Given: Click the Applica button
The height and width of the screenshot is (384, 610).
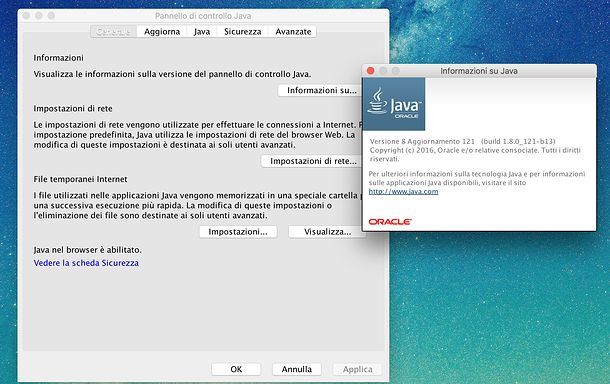Looking at the screenshot, I should click(358, 369).
